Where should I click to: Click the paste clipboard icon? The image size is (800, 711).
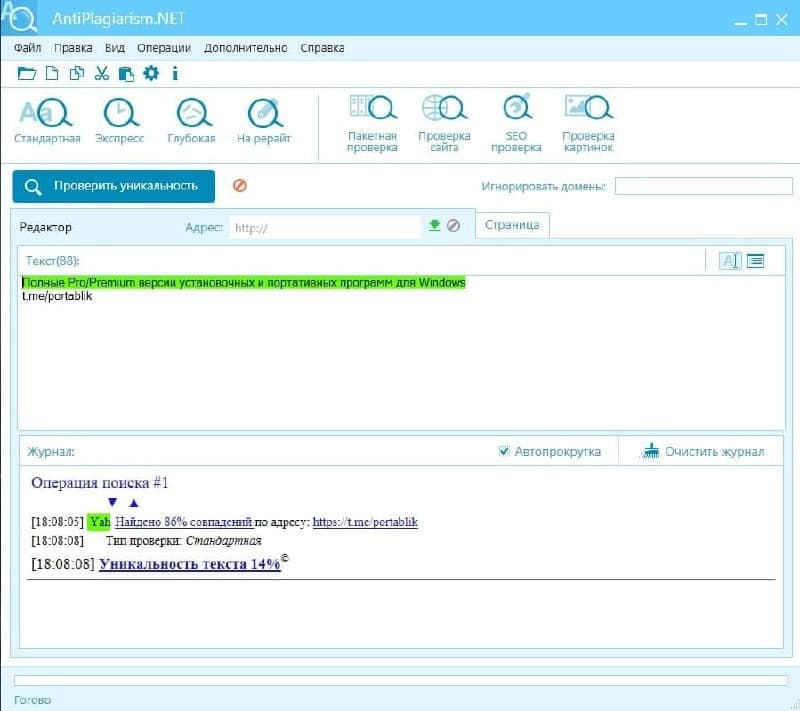[126, 74]
